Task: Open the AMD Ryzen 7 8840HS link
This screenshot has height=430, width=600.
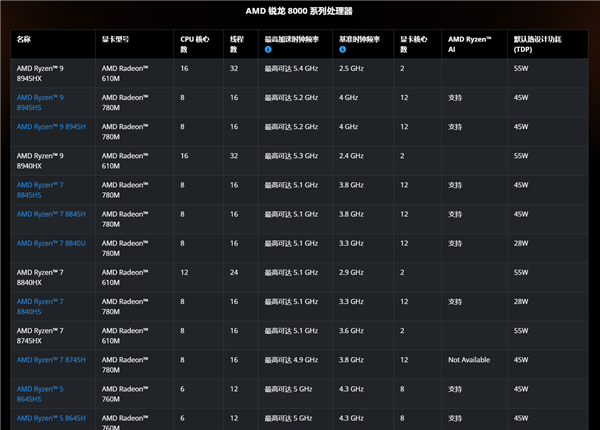Action: 41,306
